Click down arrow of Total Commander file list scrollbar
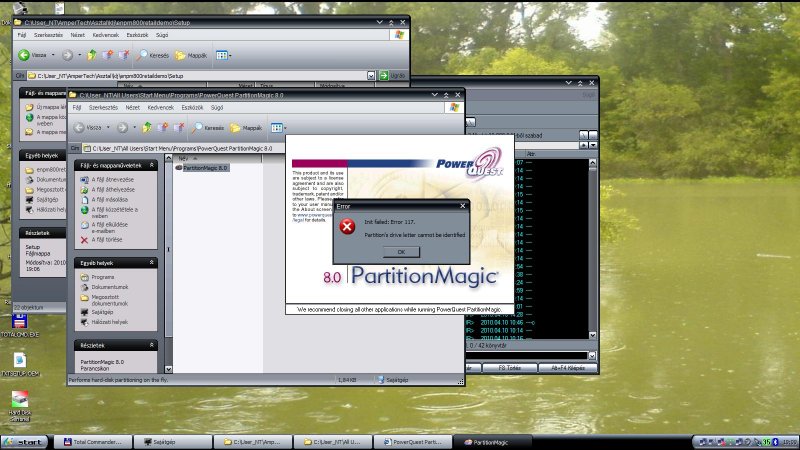The width and height of the screenshot is (800, 450). click(592, 335)
